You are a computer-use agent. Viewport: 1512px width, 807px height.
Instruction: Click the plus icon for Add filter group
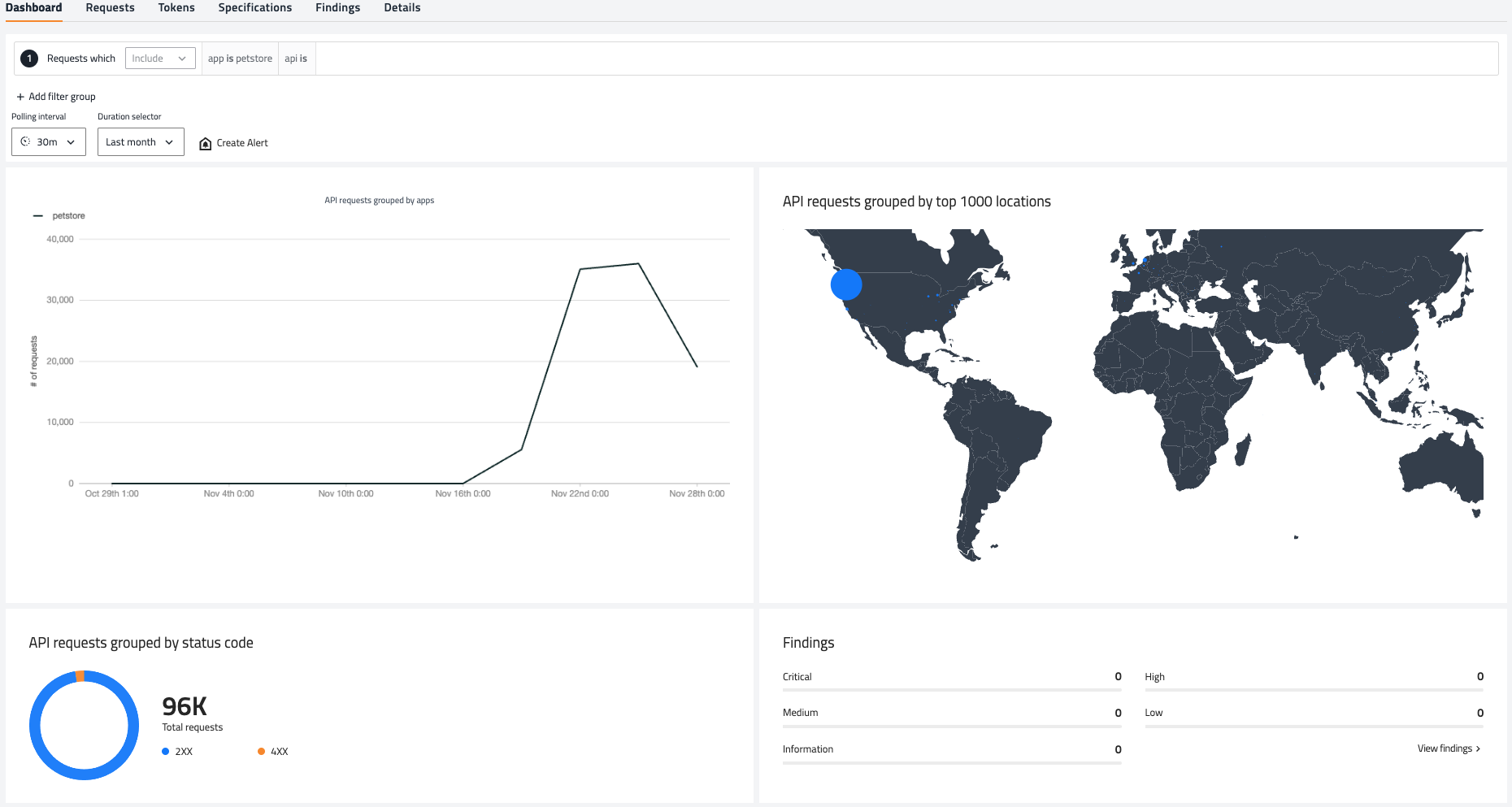[x=20, y=97]
